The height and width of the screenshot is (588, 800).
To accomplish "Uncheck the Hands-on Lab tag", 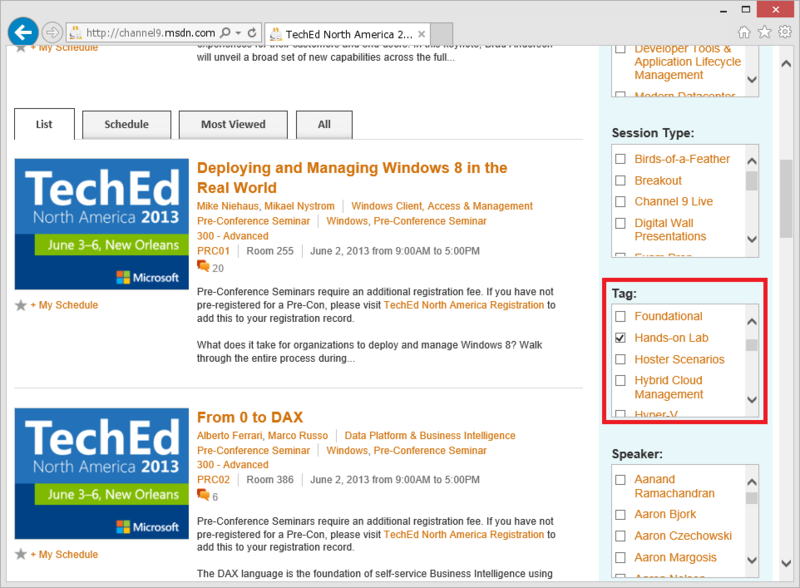I will [x=620, y=338].
